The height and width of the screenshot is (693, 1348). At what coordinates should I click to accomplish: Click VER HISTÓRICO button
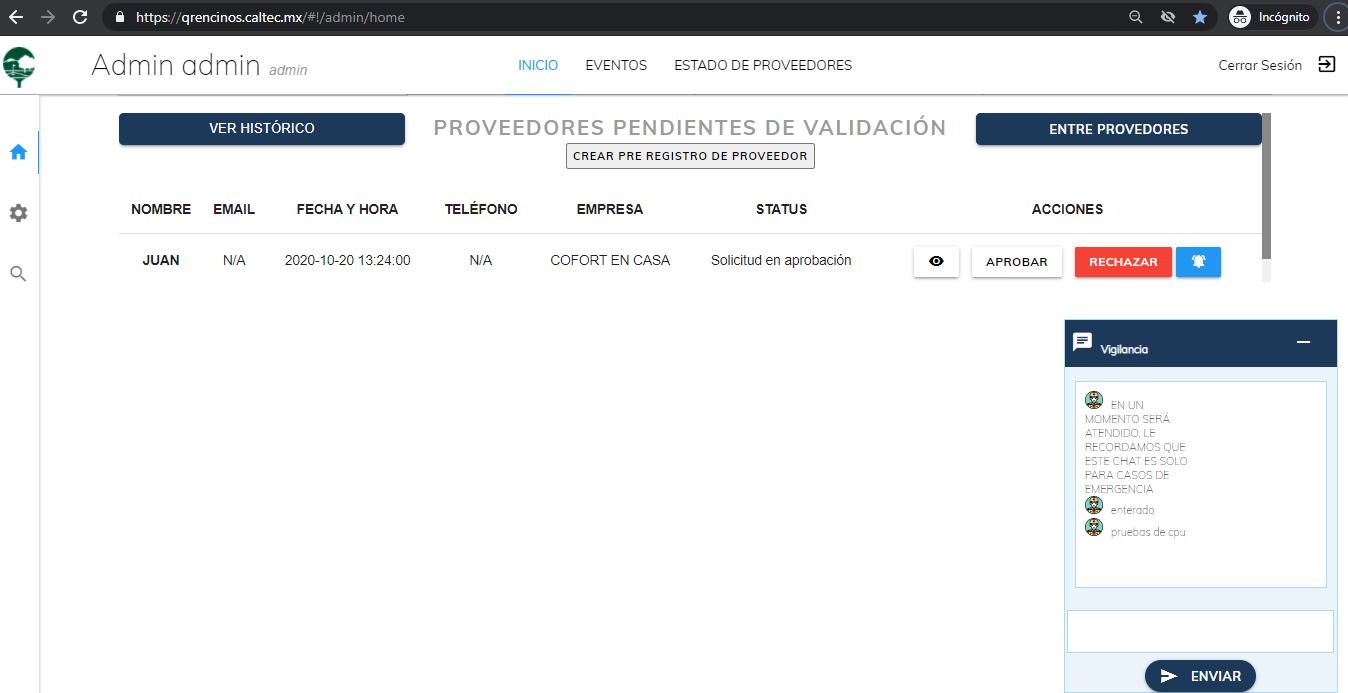pos(262,129)
